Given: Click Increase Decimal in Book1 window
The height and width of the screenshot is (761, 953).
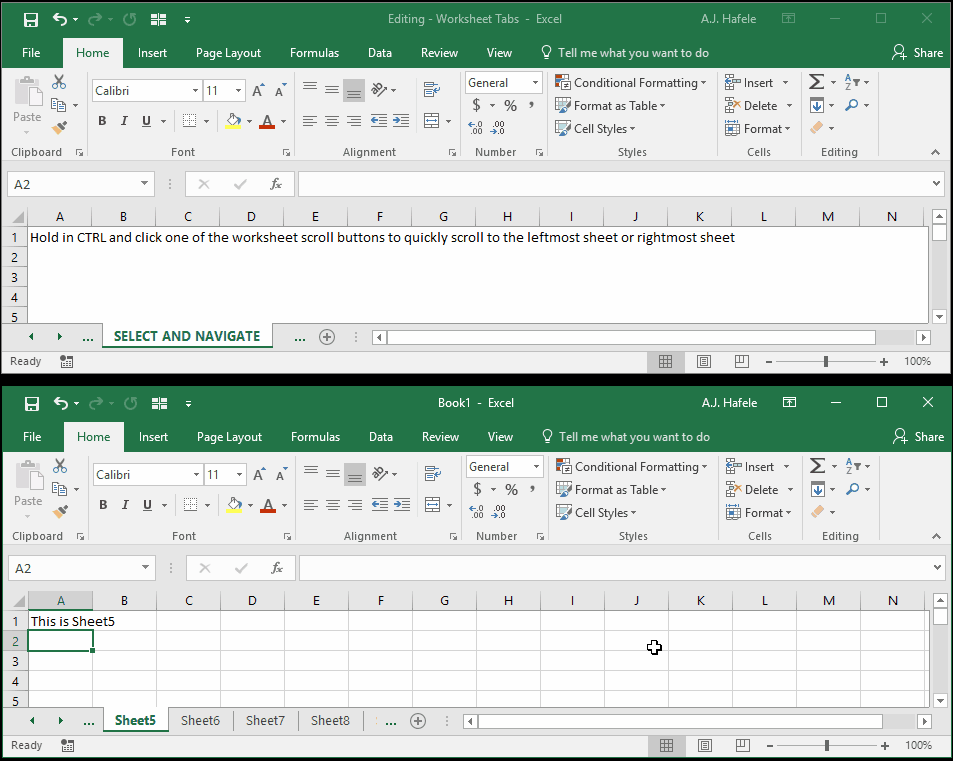Looking at the screenshot, I should click(476, 512).
